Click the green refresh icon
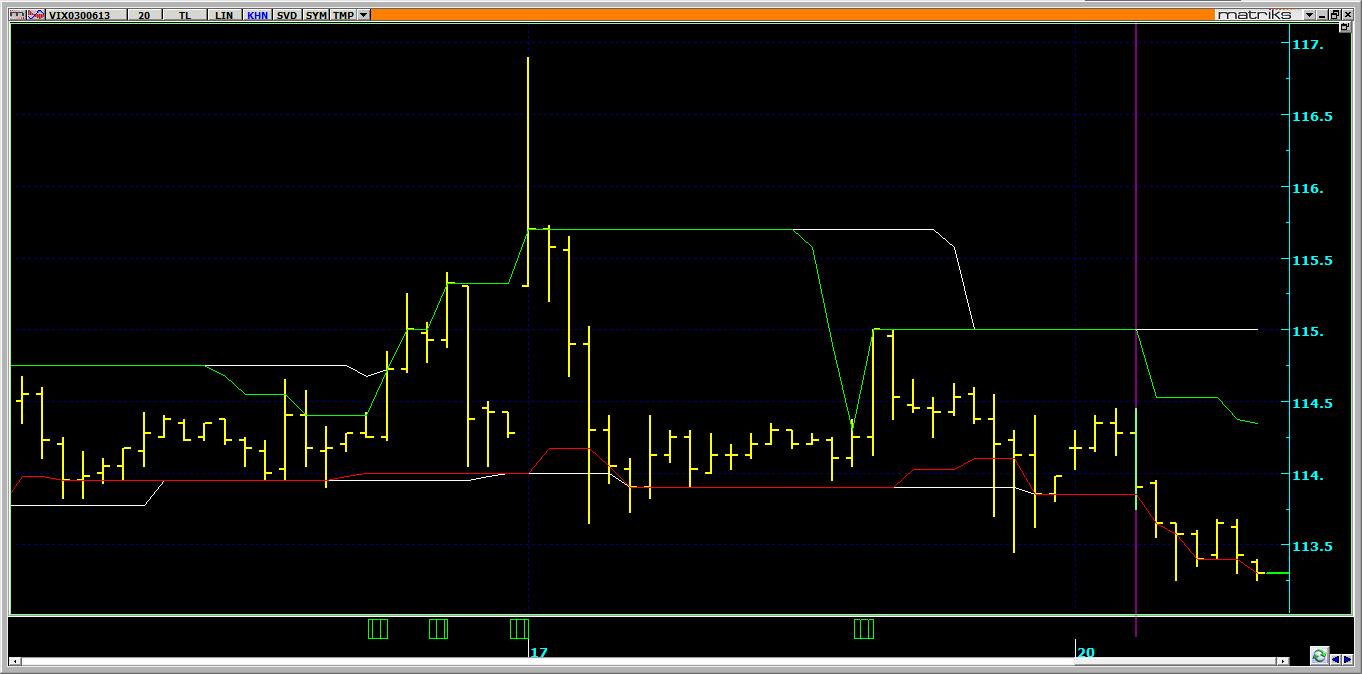 click(x=1319, y=656)
